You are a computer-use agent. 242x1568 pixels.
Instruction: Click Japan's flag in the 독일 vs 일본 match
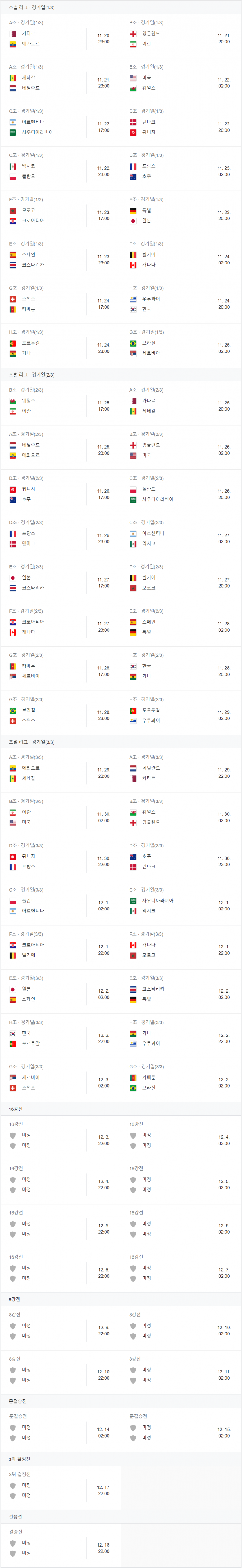pyautogui.click(x=133, y=220)
